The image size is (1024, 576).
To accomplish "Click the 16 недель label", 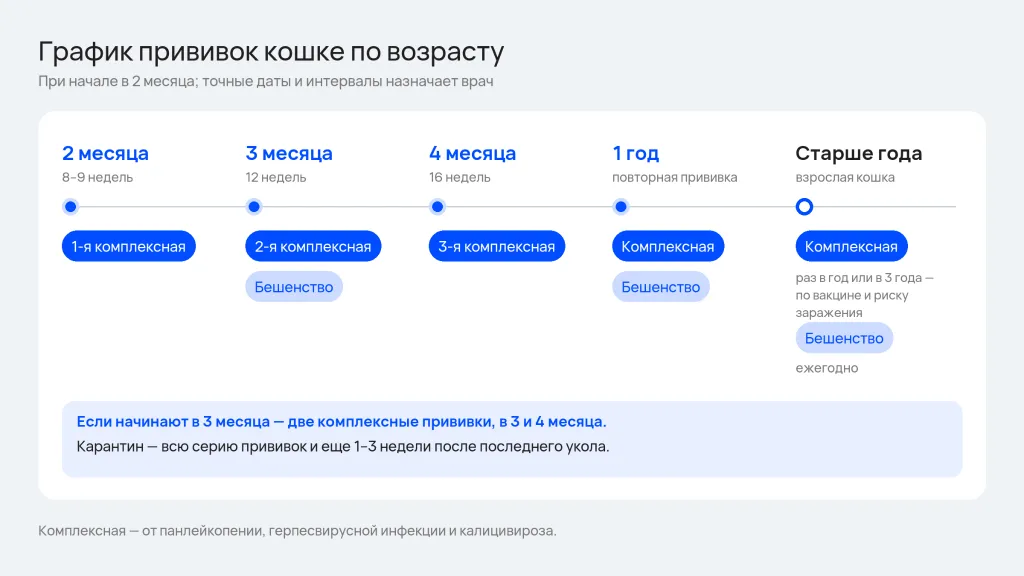I will click(460, 177).
